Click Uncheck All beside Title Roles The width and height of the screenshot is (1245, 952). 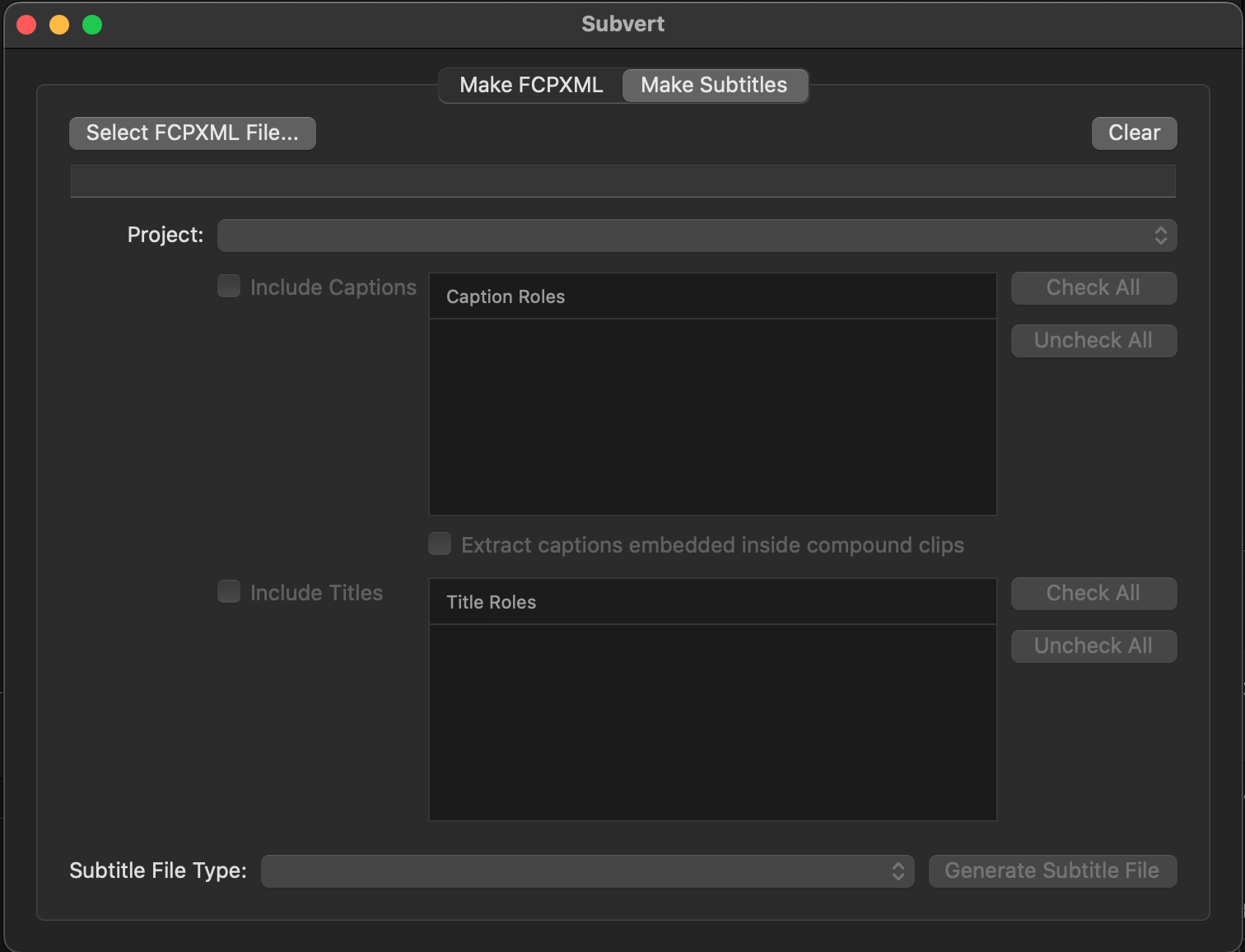click(1093, 646)
